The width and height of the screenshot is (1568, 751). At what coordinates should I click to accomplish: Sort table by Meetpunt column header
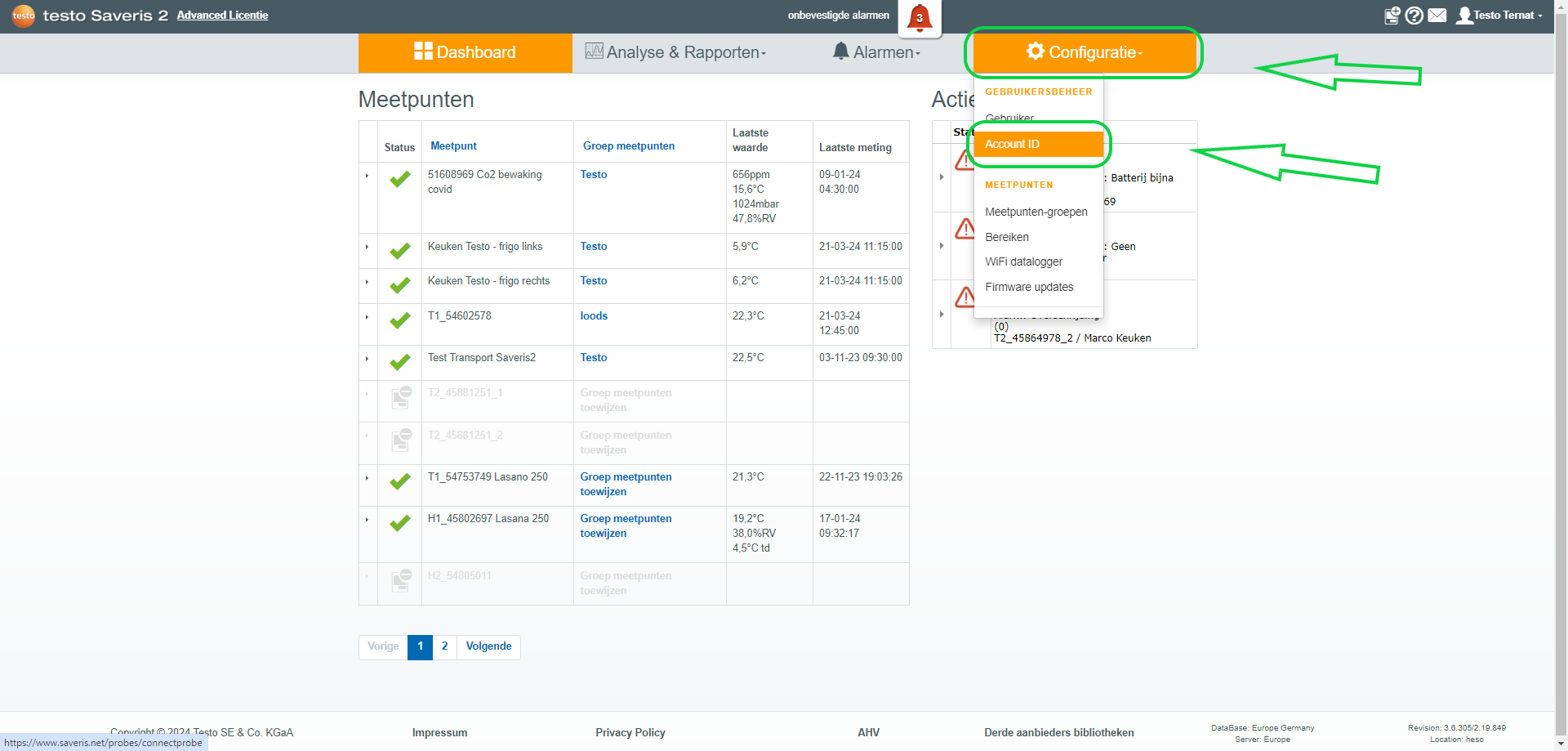pos(453,146)
